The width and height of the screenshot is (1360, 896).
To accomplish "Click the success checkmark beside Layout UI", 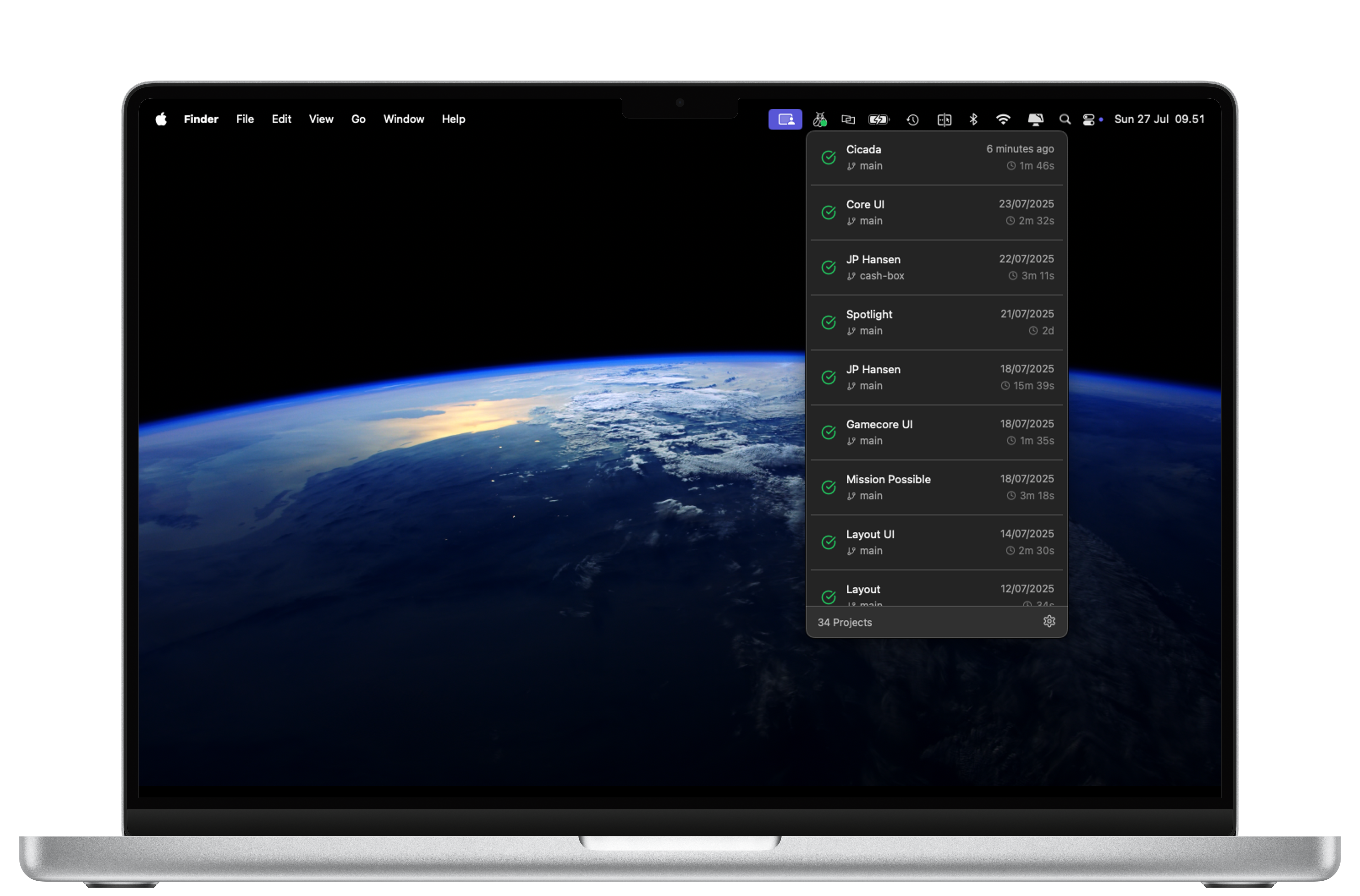I will coord(829,542).
